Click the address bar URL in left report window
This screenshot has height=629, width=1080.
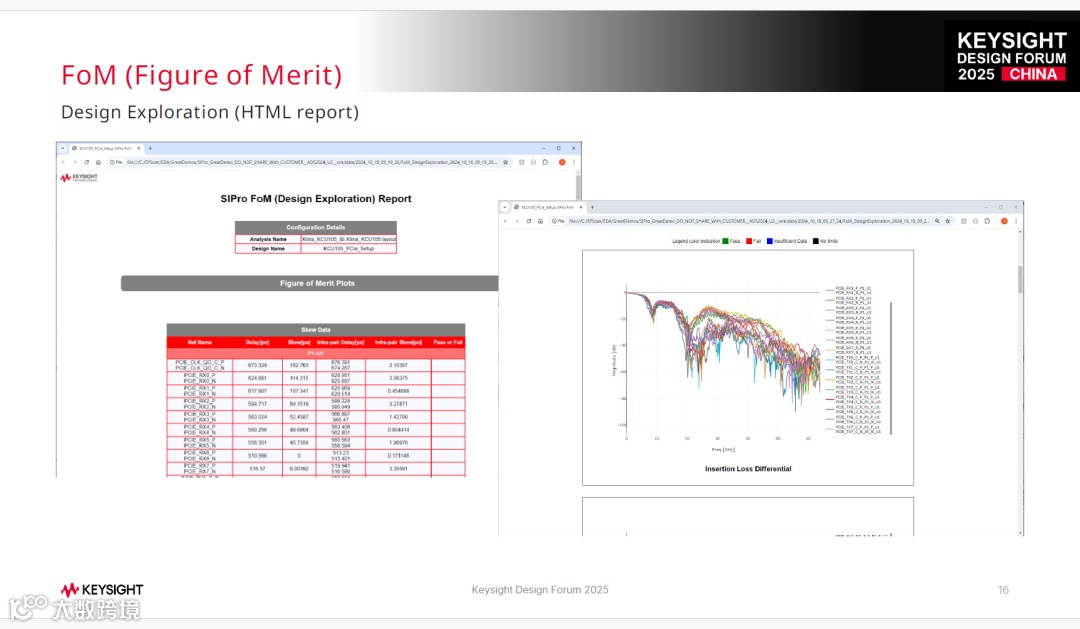(311, 163)
